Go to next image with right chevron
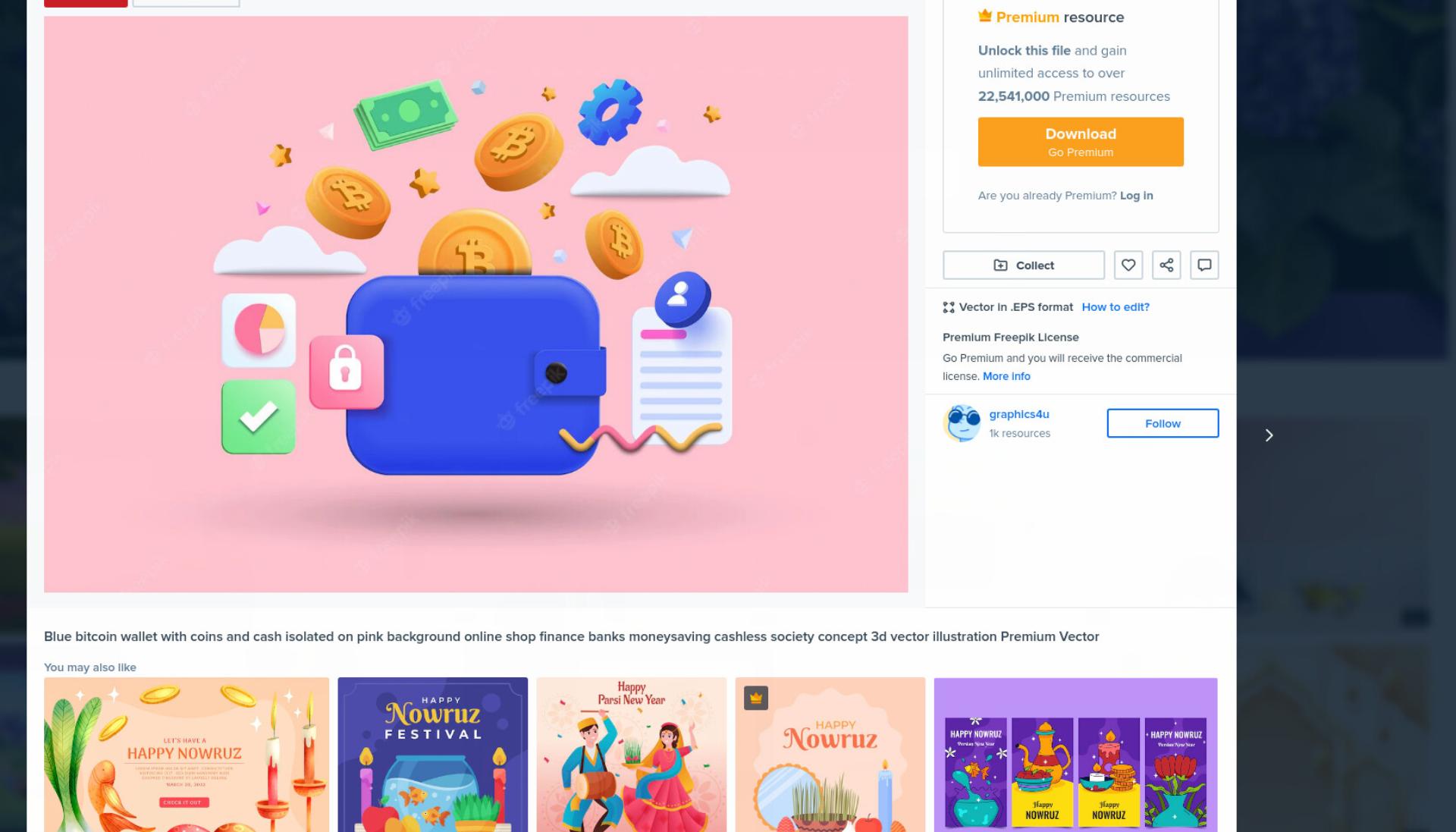Image resolution: width=1456 pixels, height=832 pixels. click(1269, 435)
